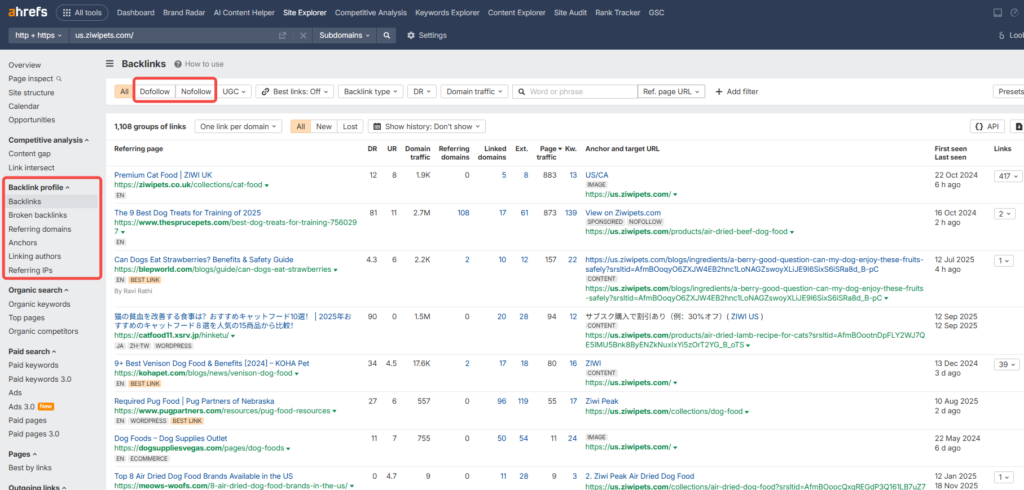Open the Best links: Off dropdown

pos(295,91)
